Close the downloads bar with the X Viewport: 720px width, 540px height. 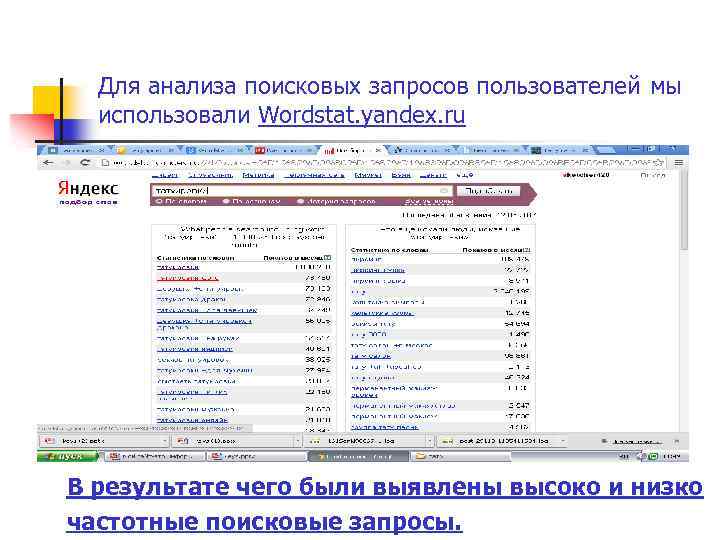click(676, 441)
